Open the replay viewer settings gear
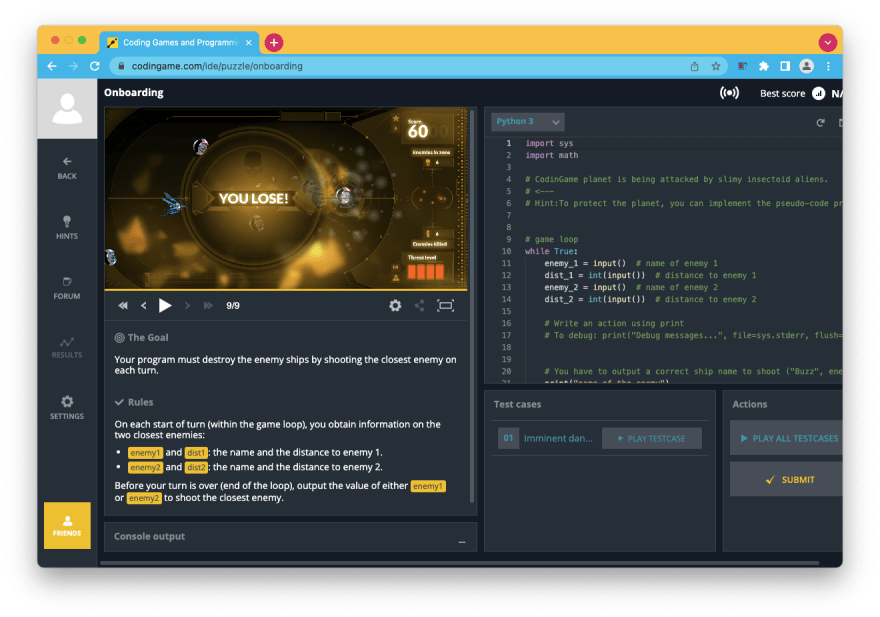 point(395,305)
